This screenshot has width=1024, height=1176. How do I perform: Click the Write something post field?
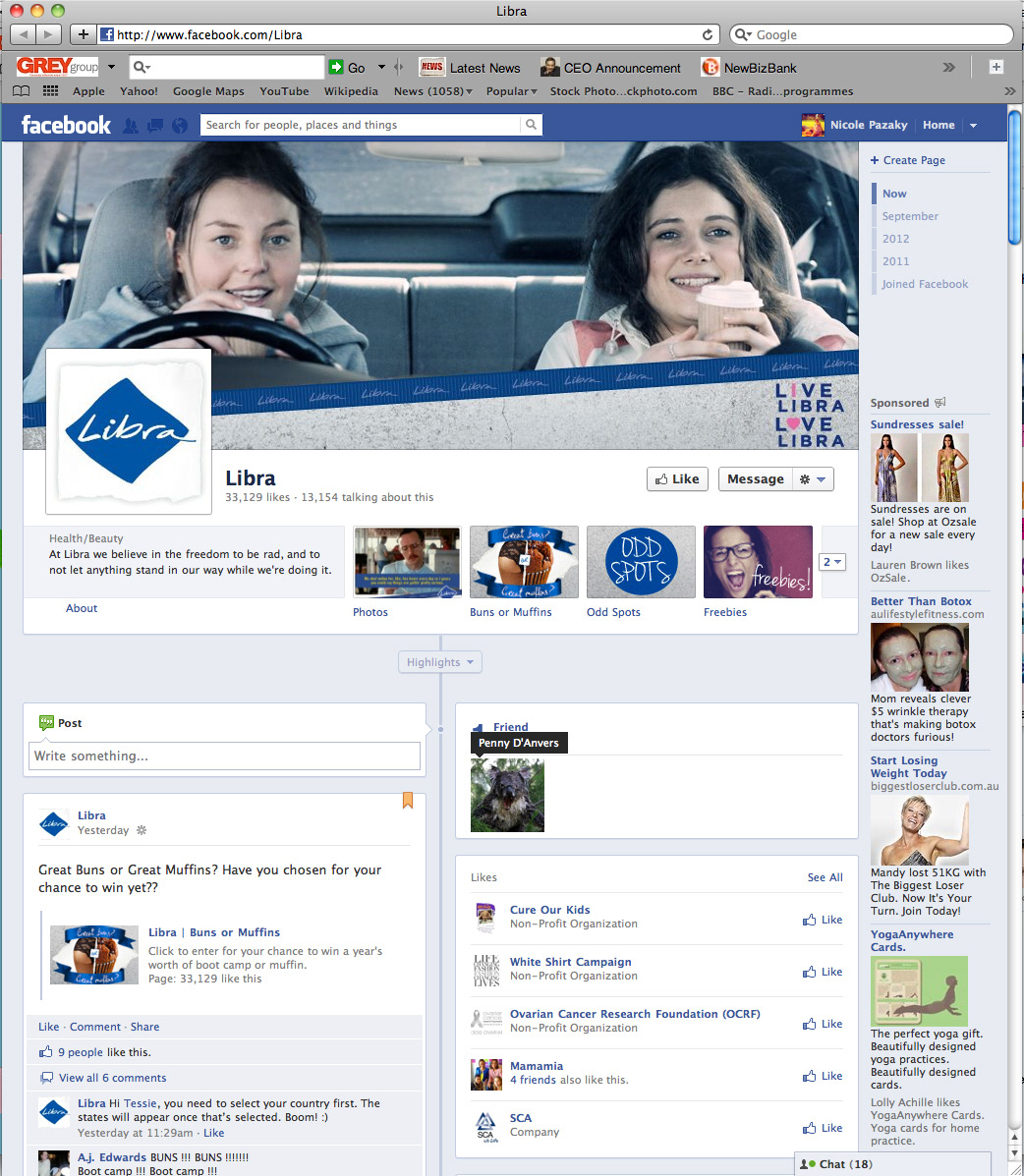pyautogui.click(x=224, y=756)
